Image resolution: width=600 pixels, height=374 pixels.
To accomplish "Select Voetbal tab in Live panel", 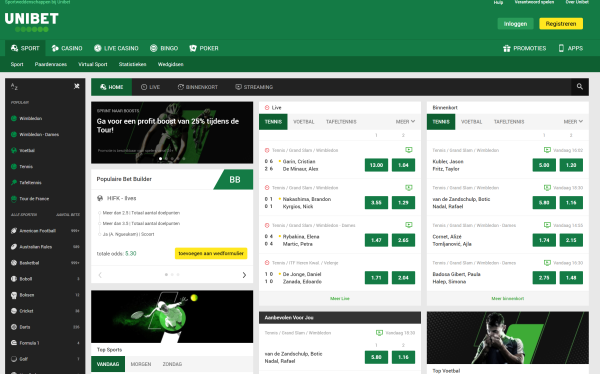I will [x=304, y=122].
